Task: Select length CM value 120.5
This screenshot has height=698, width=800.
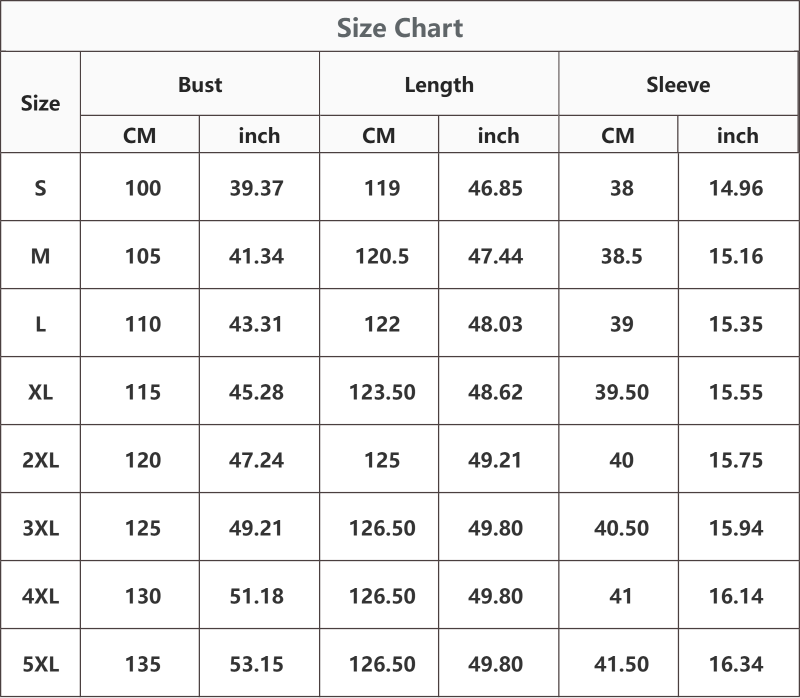Action: 382,256
